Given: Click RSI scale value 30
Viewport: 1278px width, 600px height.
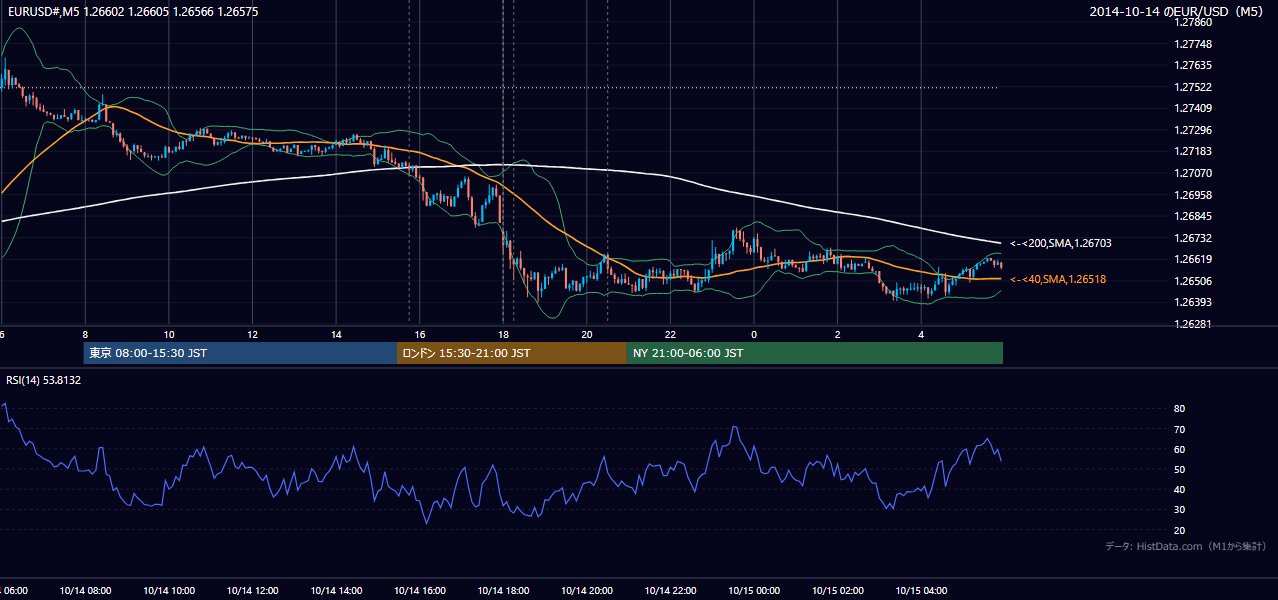Looking at the screenshot, I should (x=1179, y=510).
